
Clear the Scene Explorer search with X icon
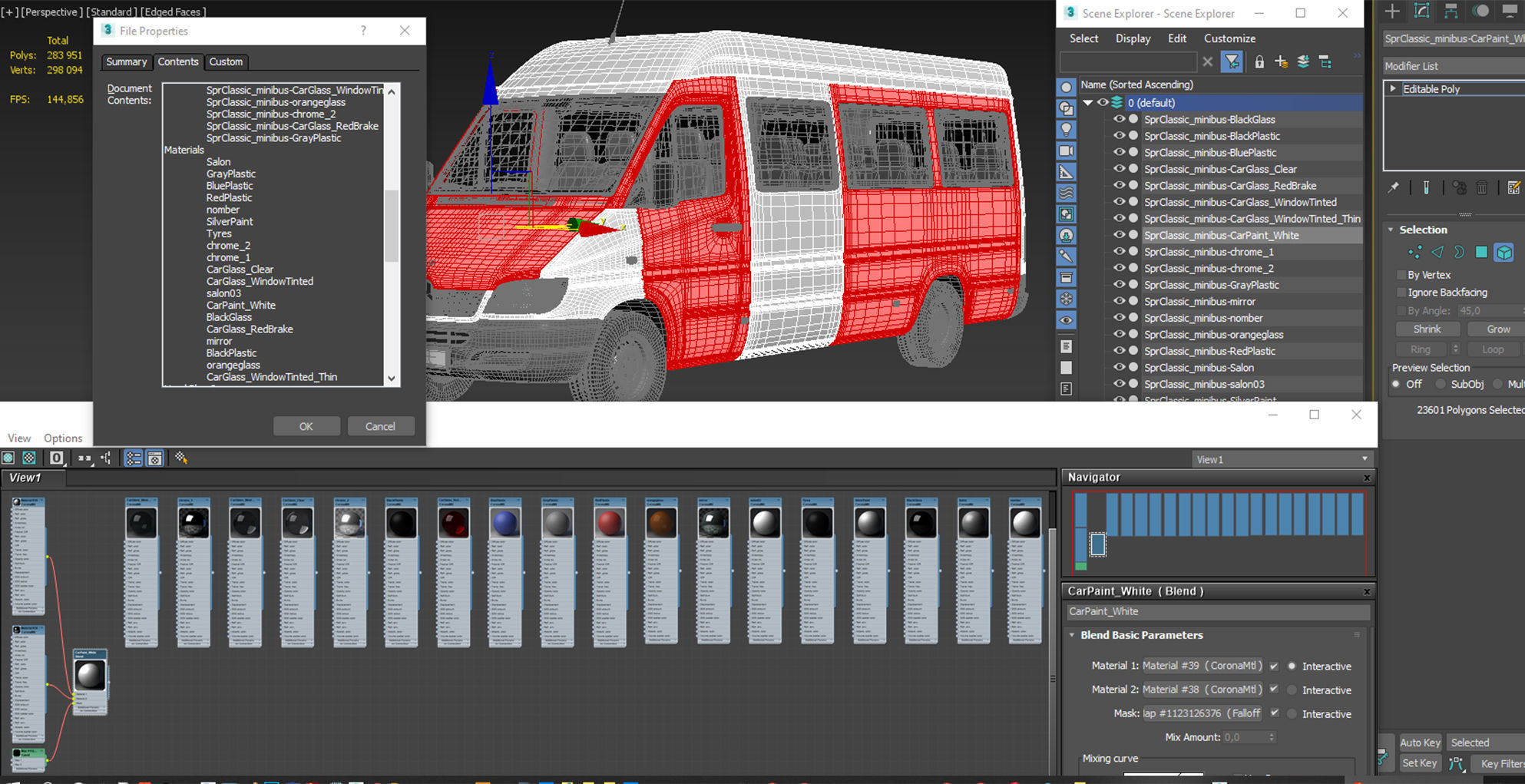click(x=1208, y=61)
